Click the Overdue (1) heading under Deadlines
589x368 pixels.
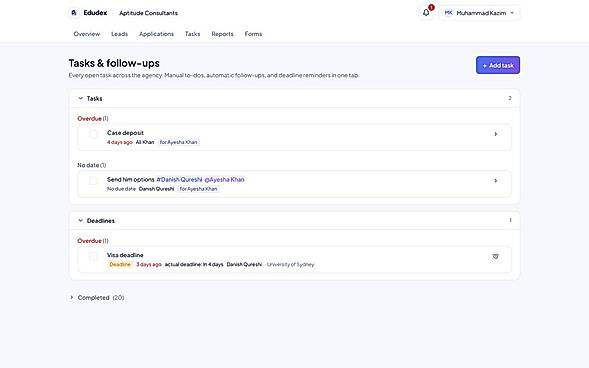[93, 241]
